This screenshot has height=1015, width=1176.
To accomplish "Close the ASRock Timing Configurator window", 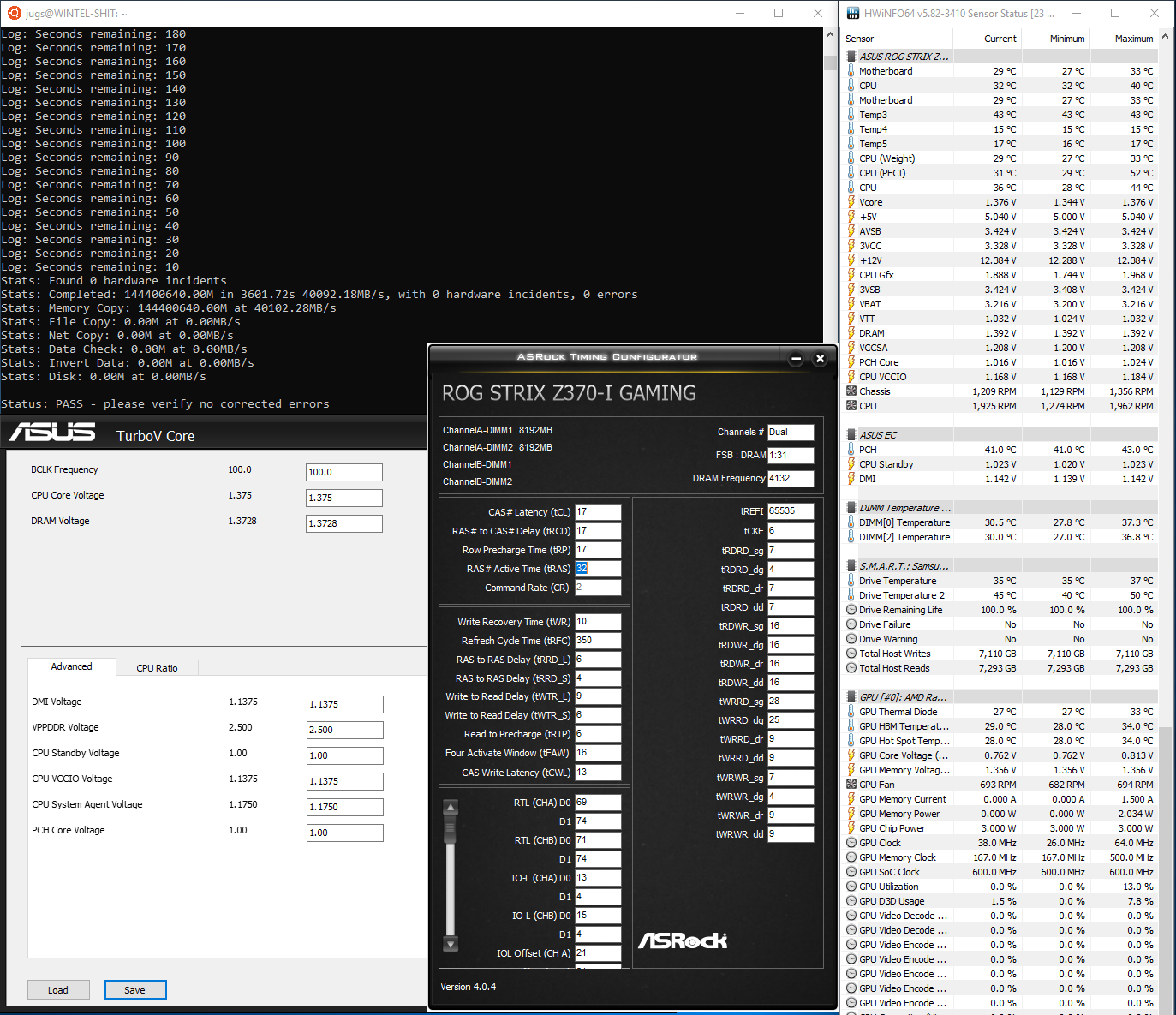I will (820, 359).
